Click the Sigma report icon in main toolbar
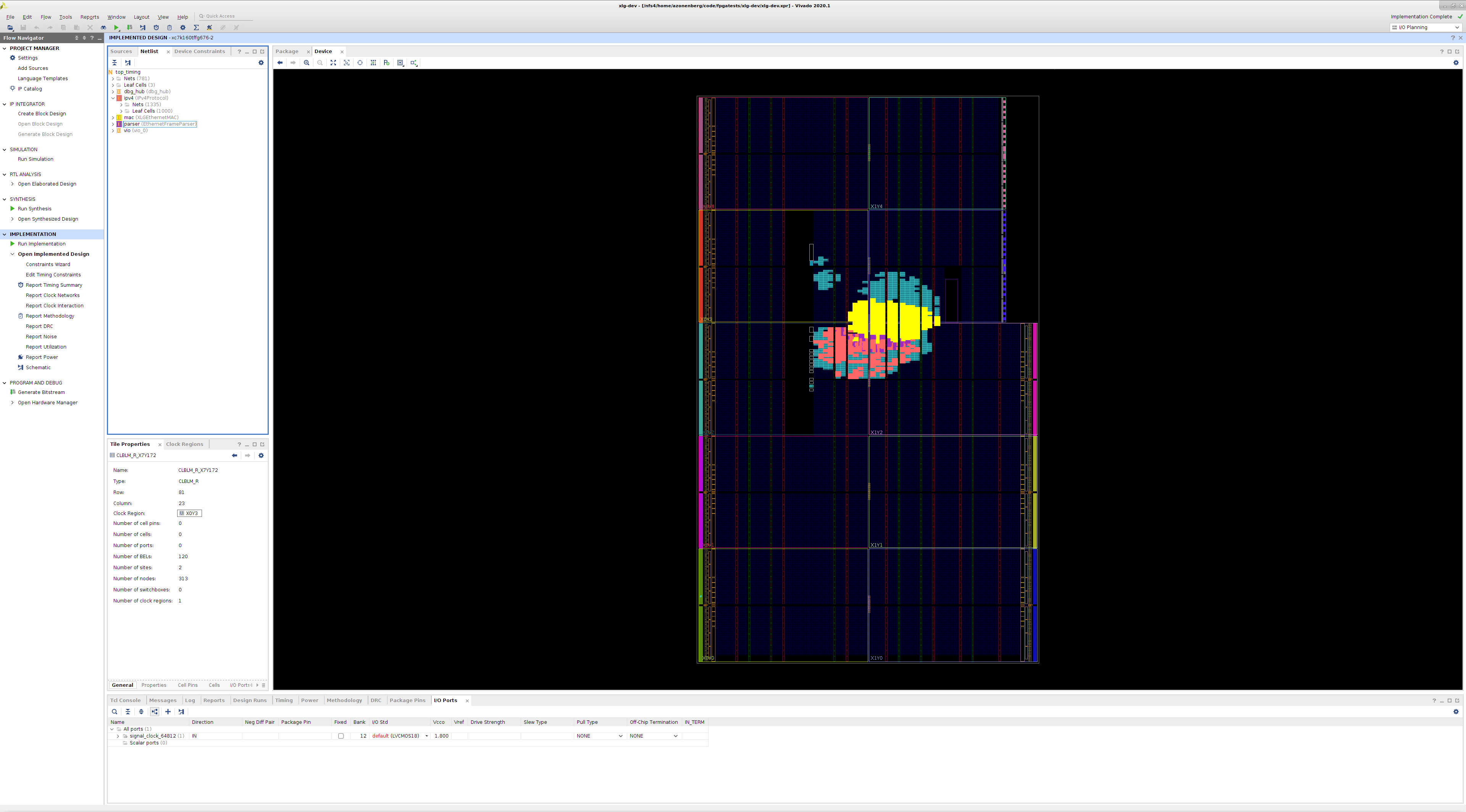This screenshot has width=1466, height=812. (x=196, y=27)
